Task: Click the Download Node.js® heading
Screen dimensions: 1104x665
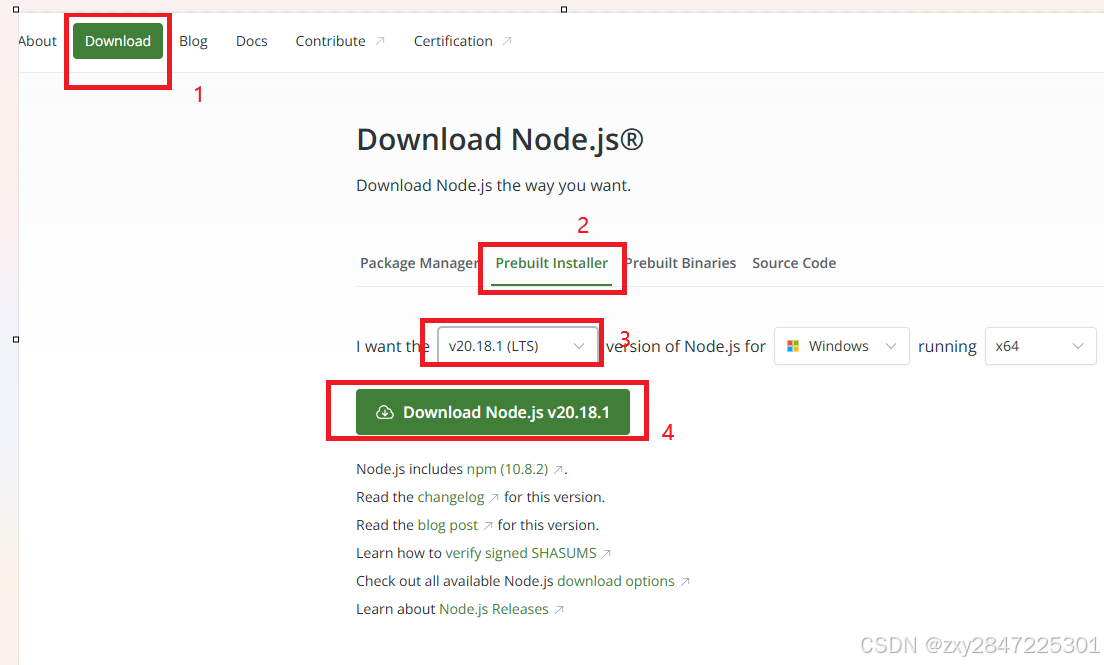Action: pyautogui.click(x=500, y=139)
